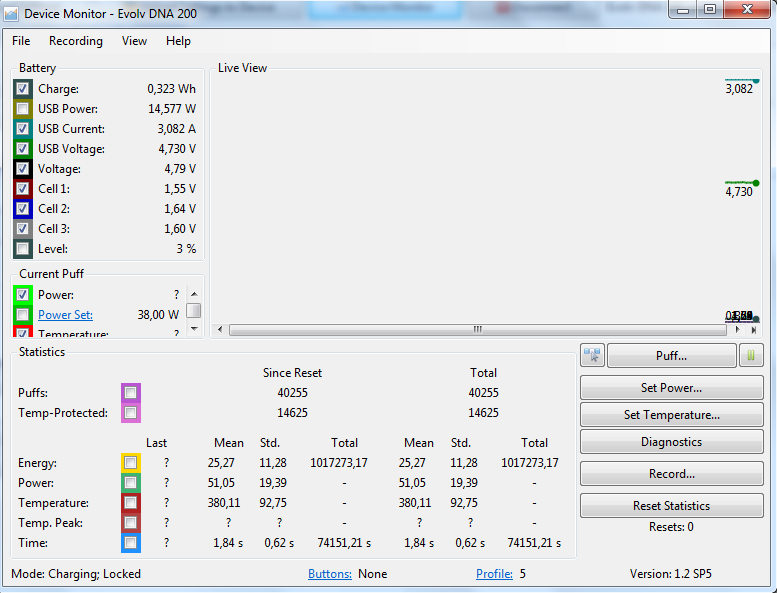Open the Profile link in status bar
This screenshot has height=593, width=777.
coord(494,574)
